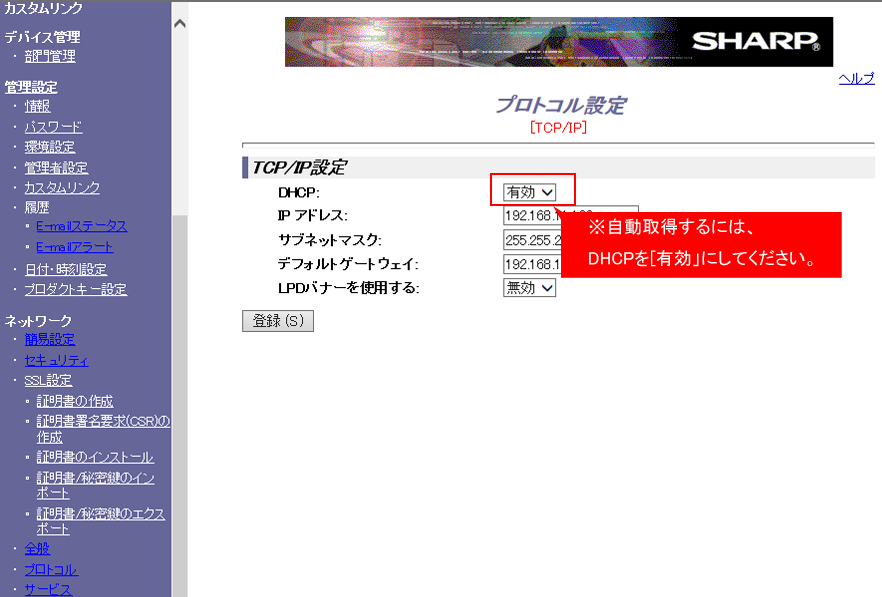Go to the セキュリティ settings
The height and width of the screenshot is (597, 882).
tap(56, 360)
